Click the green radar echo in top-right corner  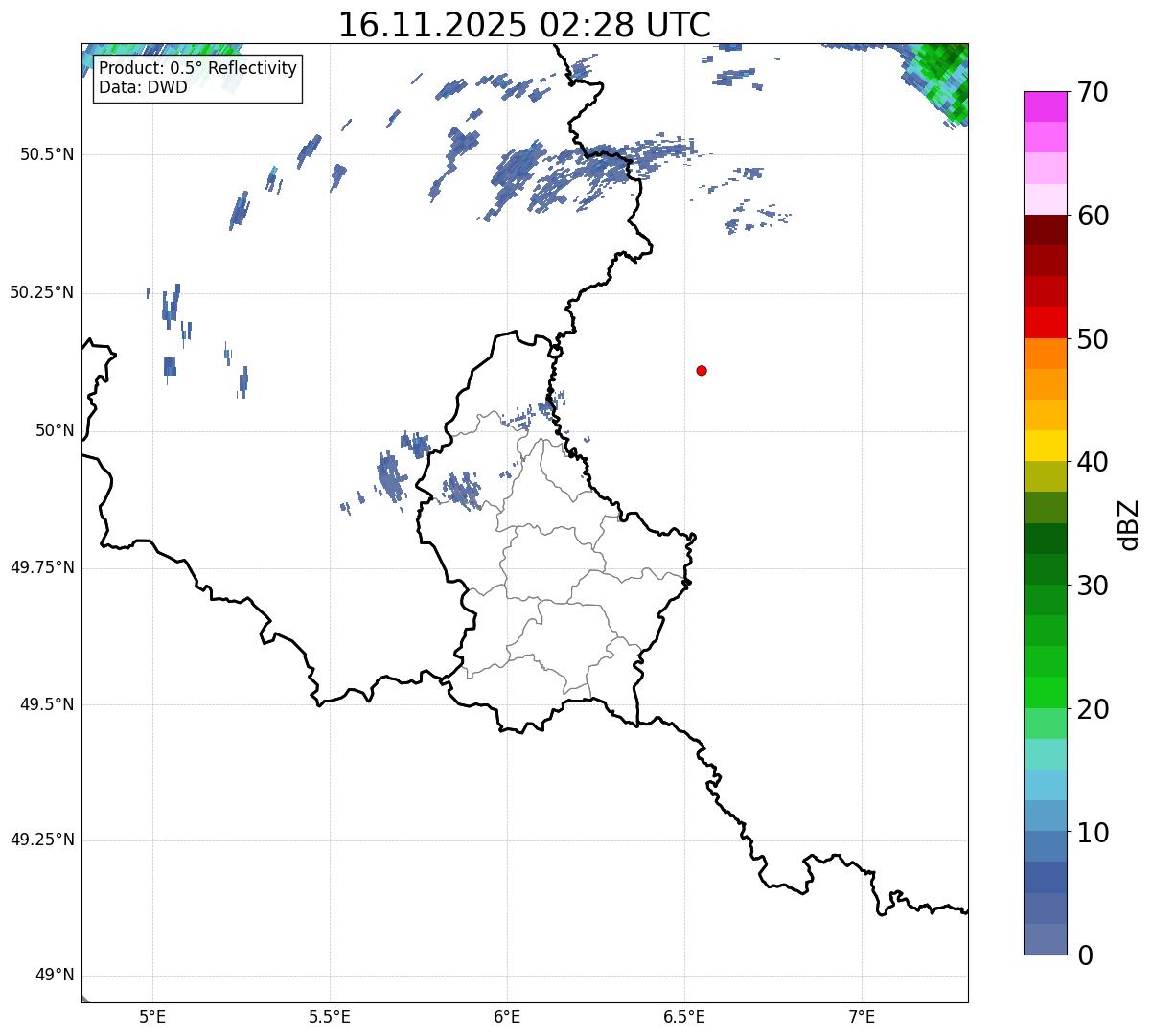(939, 81)
